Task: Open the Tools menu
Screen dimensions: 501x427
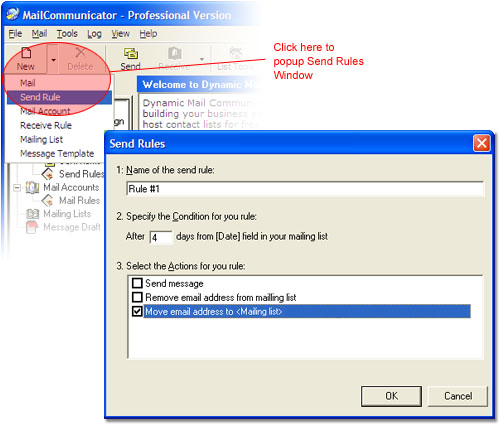Action: click(67, 34)
